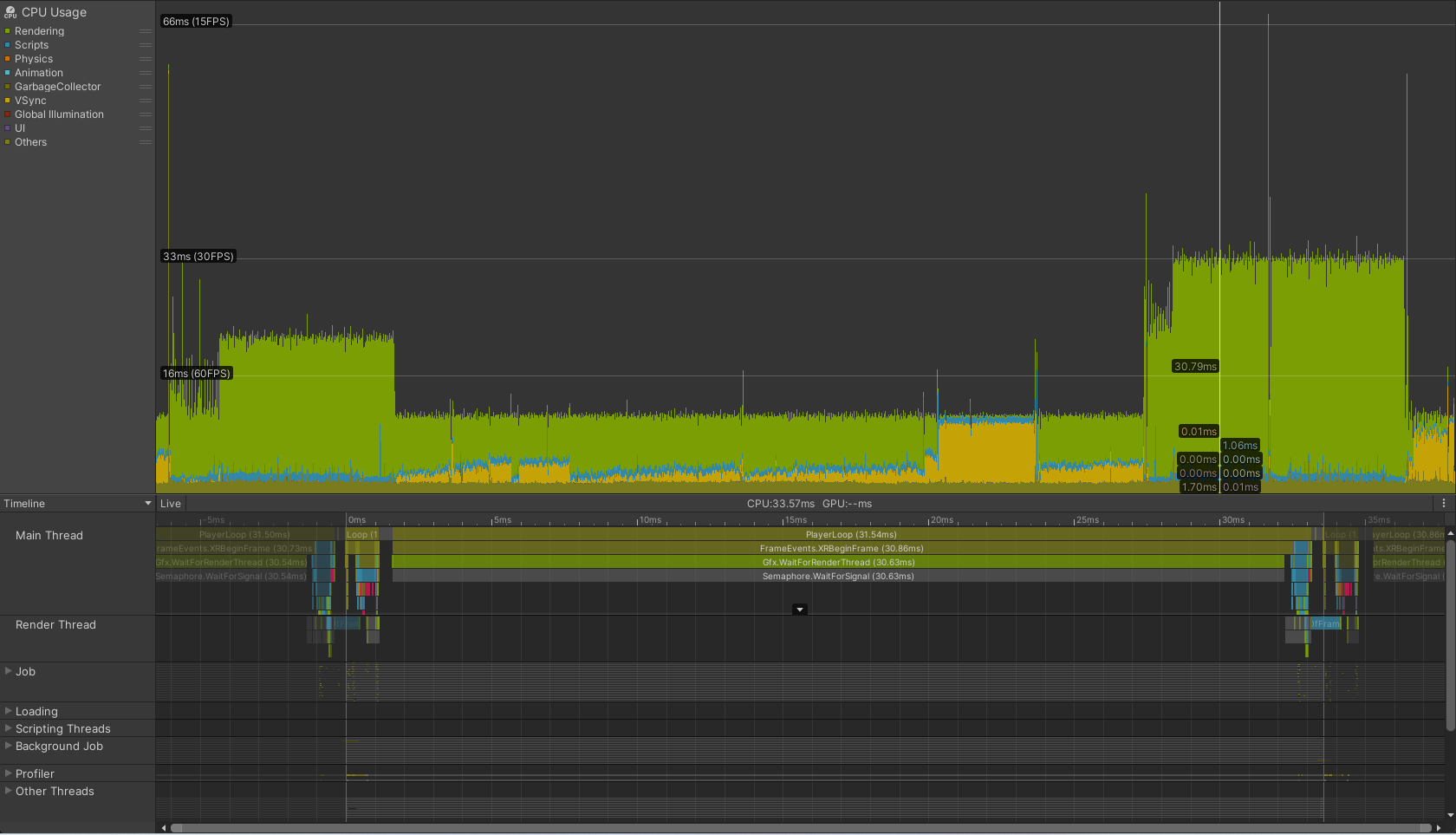1456x835 pixels.
Task: Click the CPU Usage module icon
Action: click(x=10, y=12)
